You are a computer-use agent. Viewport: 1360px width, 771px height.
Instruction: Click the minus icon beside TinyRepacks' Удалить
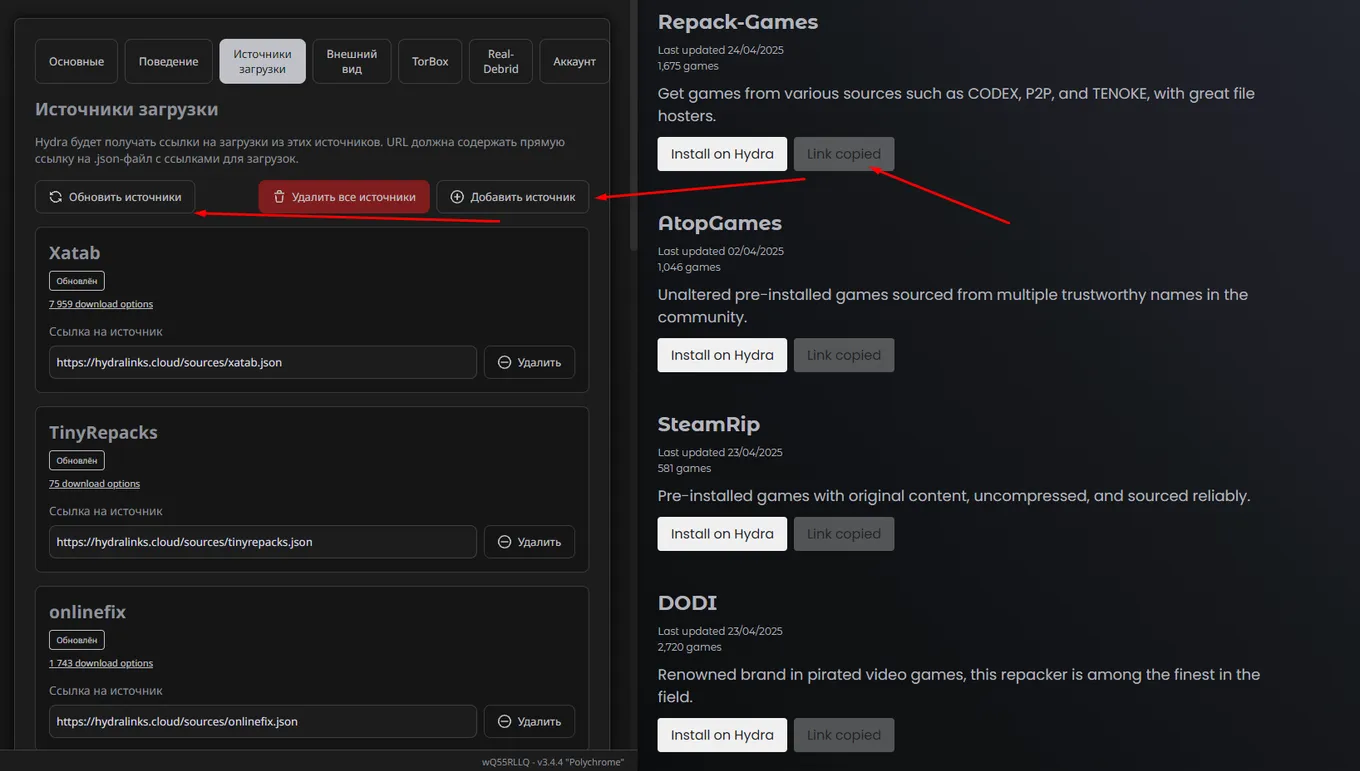click(x=505, y=542)
